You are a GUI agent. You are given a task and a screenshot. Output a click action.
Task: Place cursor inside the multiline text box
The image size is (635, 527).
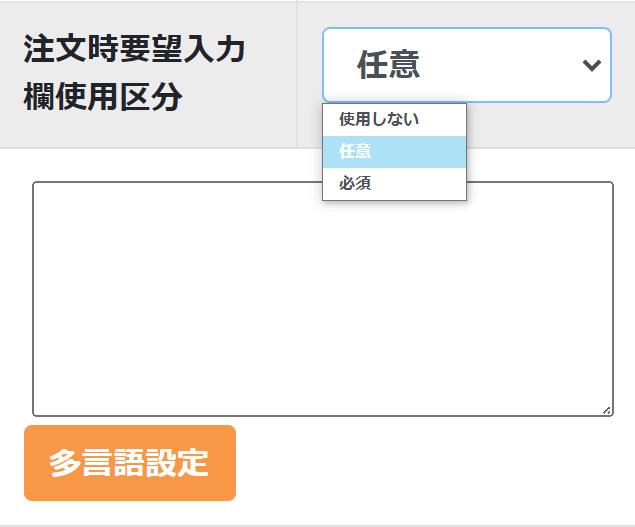coord(322,299)
